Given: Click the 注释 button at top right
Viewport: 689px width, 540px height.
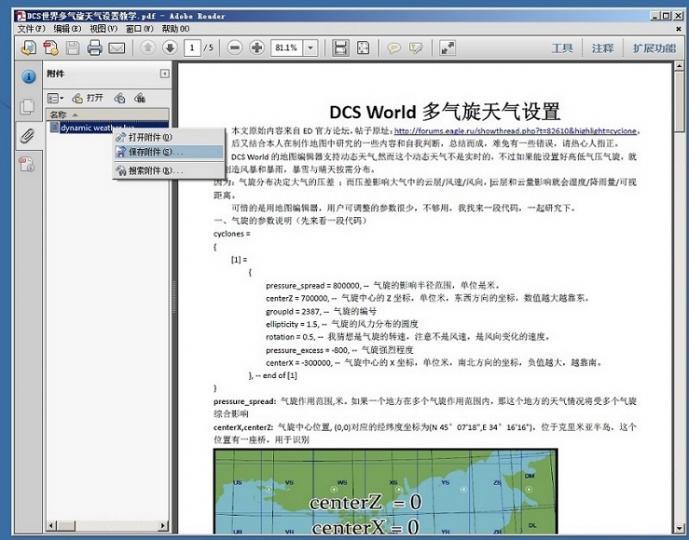Looking at the screenshot, I should (602, 48).
